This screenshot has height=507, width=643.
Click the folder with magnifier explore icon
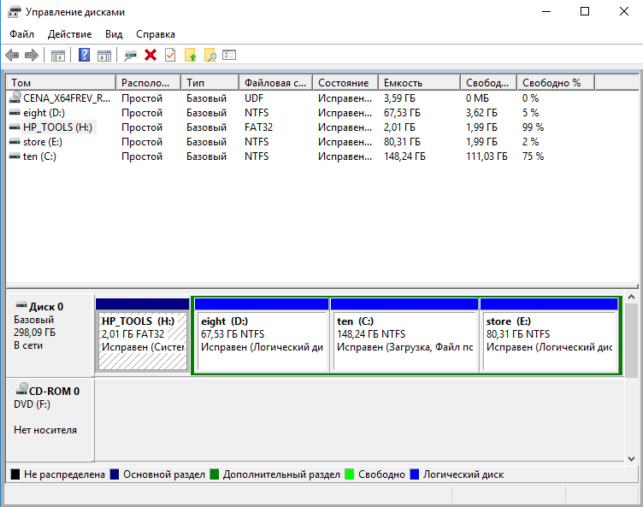pyautogui.click(x=210, y=55)
